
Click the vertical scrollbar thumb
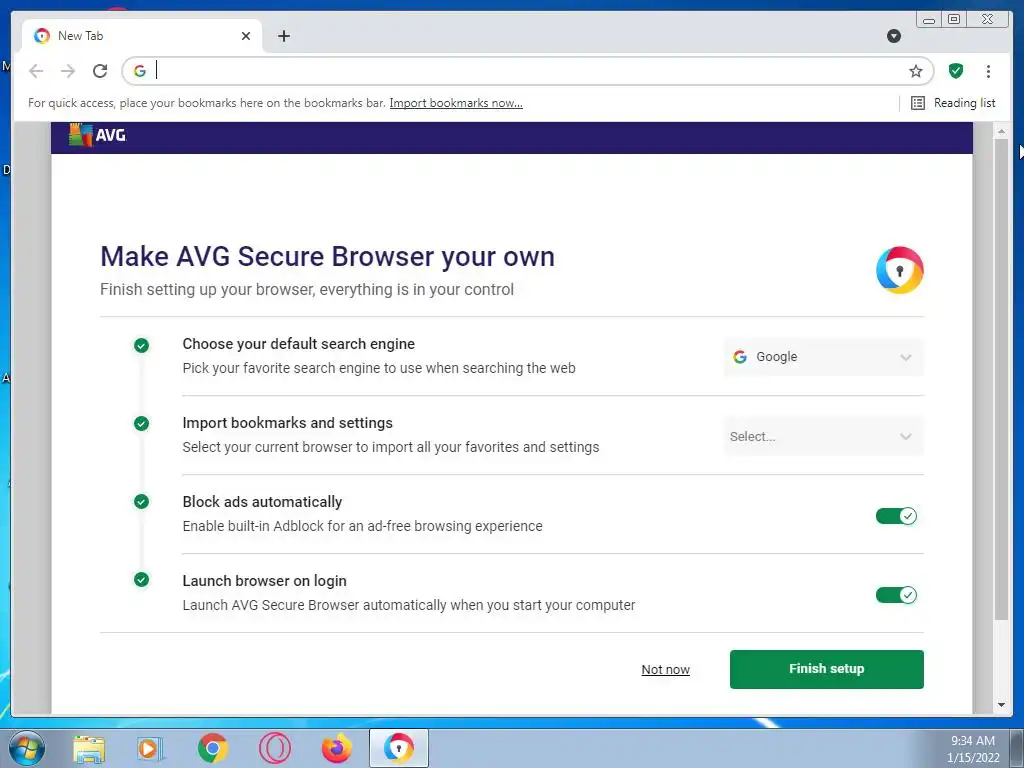pos(1001,379)
